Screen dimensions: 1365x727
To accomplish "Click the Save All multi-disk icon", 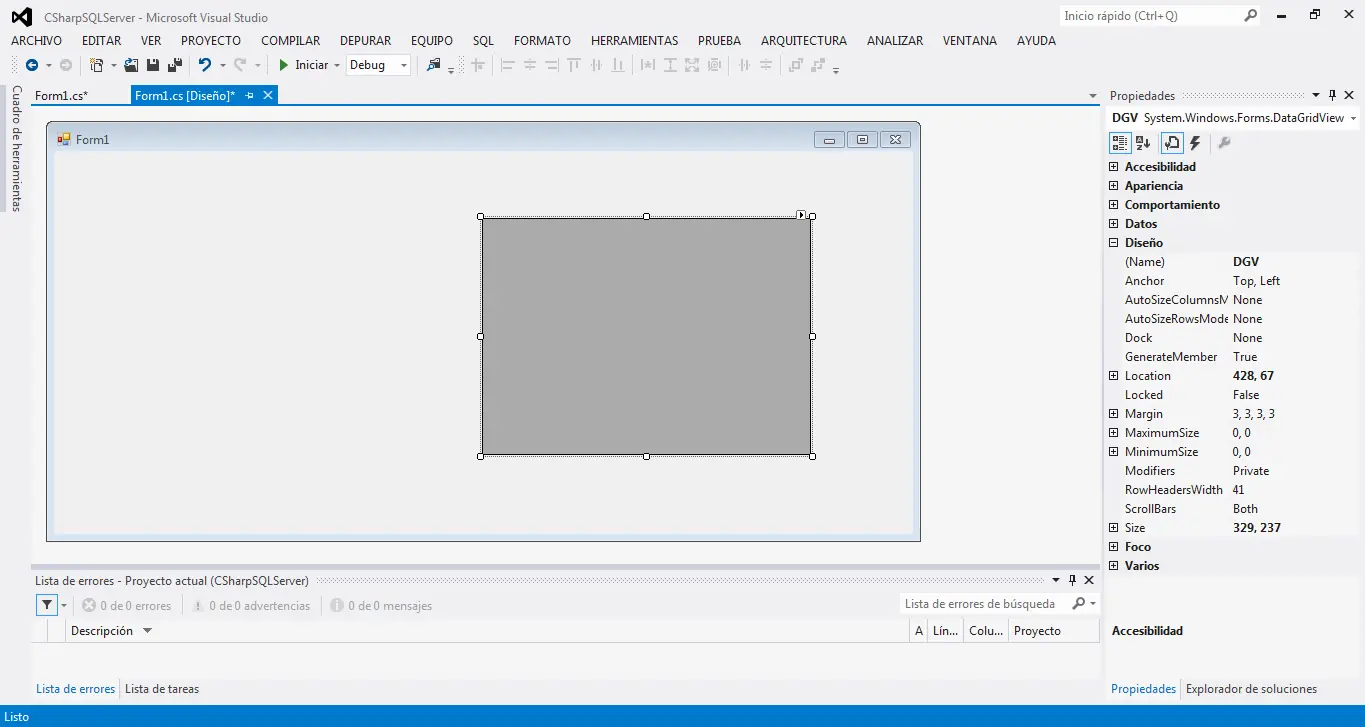I will [175, 65].
